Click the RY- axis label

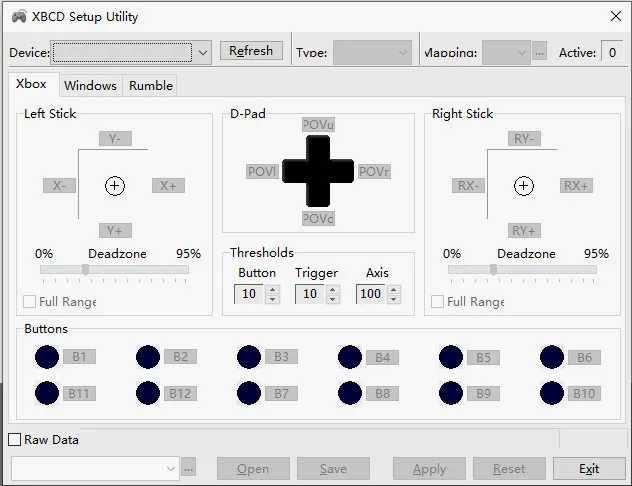tap(524, 139)
